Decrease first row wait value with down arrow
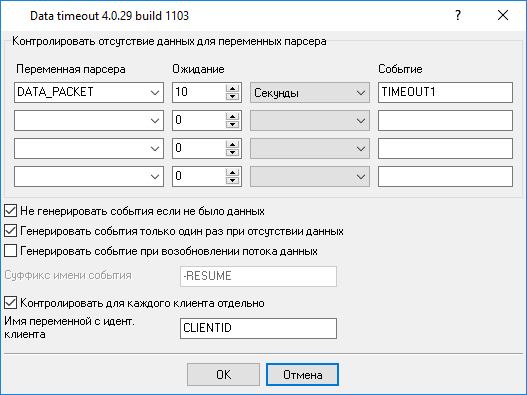Viewport: 527px width, 395px height. point(232,96)
